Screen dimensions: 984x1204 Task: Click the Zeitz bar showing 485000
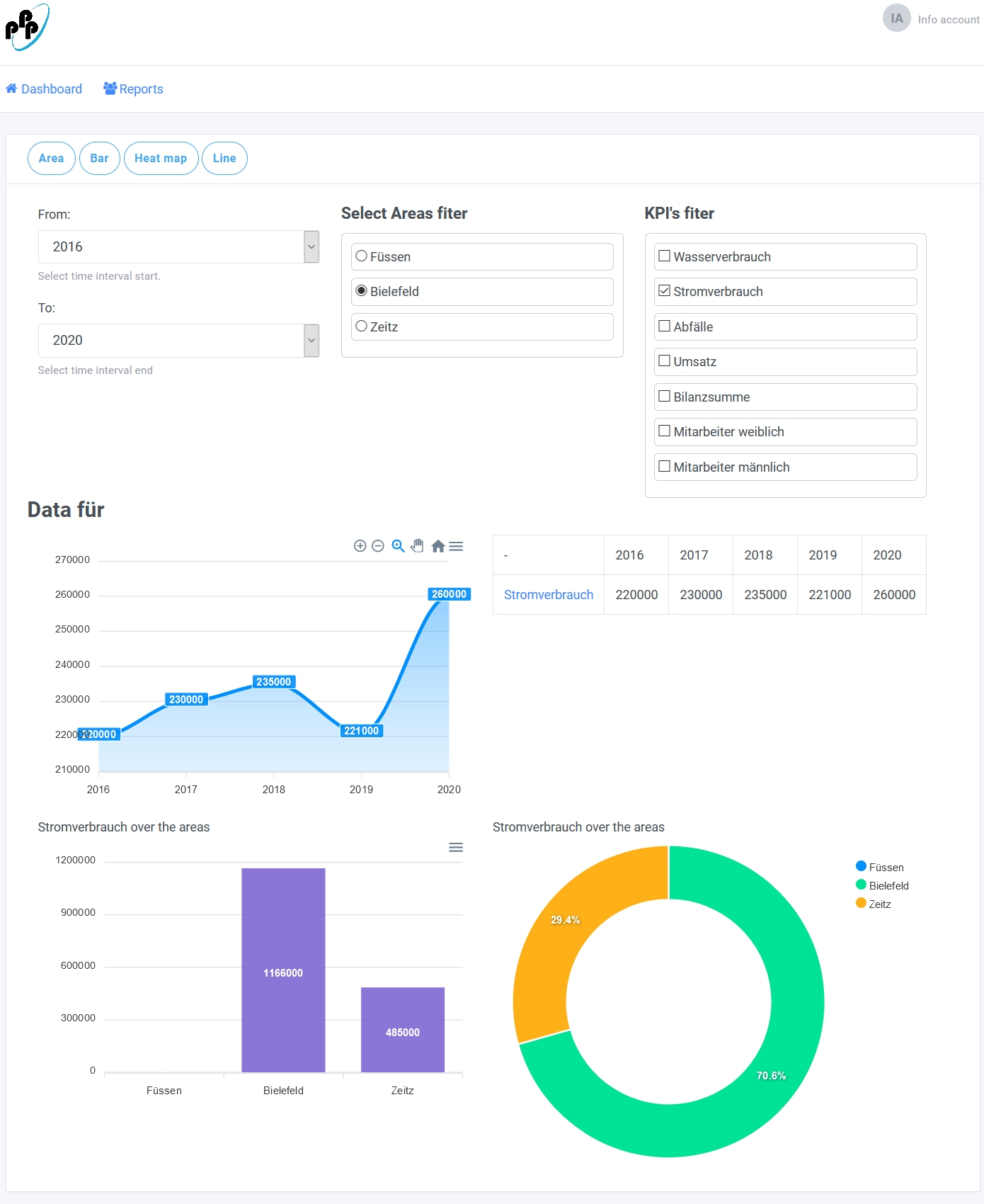(403, 1030)
